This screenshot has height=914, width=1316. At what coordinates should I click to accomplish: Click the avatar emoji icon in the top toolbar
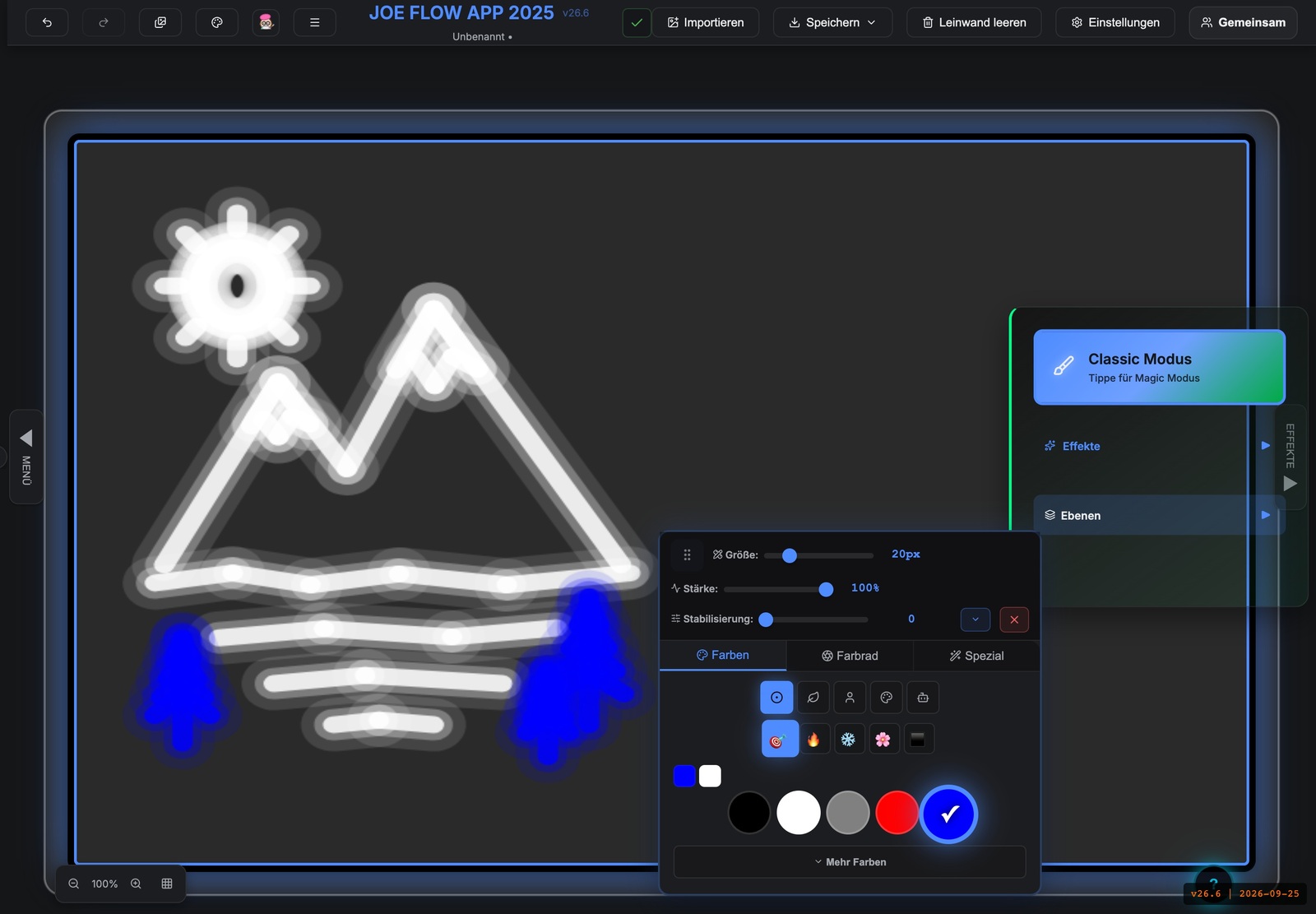(266, 22)
